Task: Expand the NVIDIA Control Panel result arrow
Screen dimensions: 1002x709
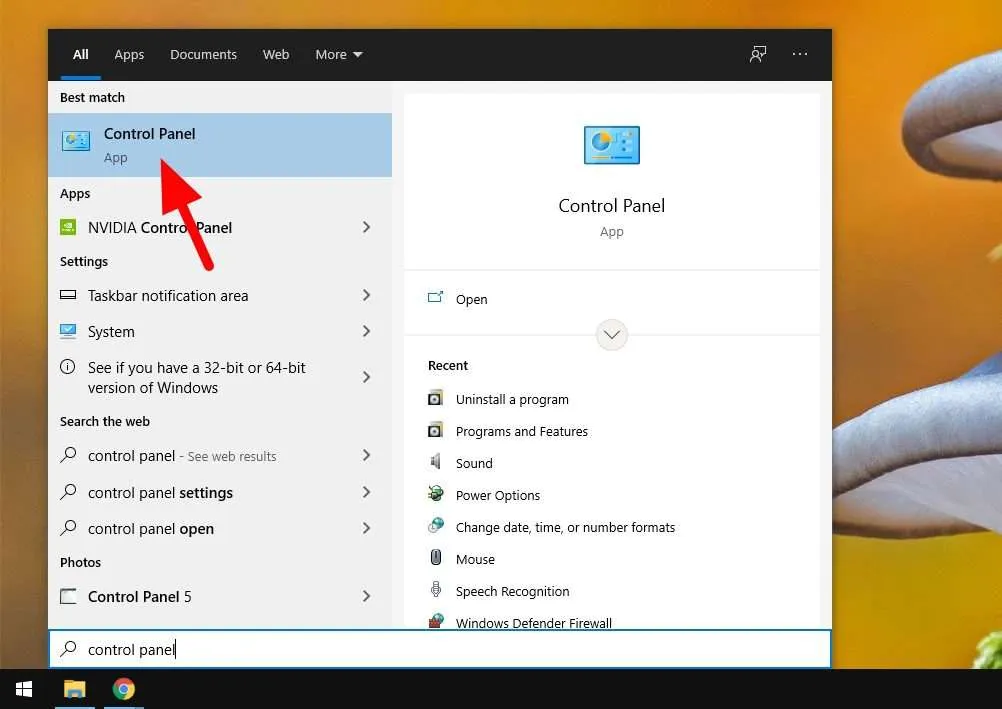Action: [x=366, y=227]
